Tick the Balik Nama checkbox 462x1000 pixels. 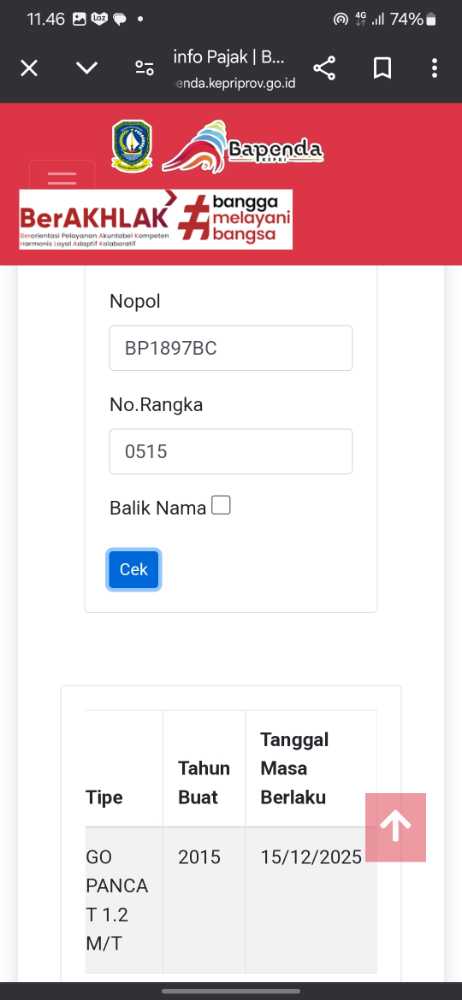pos(221,506)
